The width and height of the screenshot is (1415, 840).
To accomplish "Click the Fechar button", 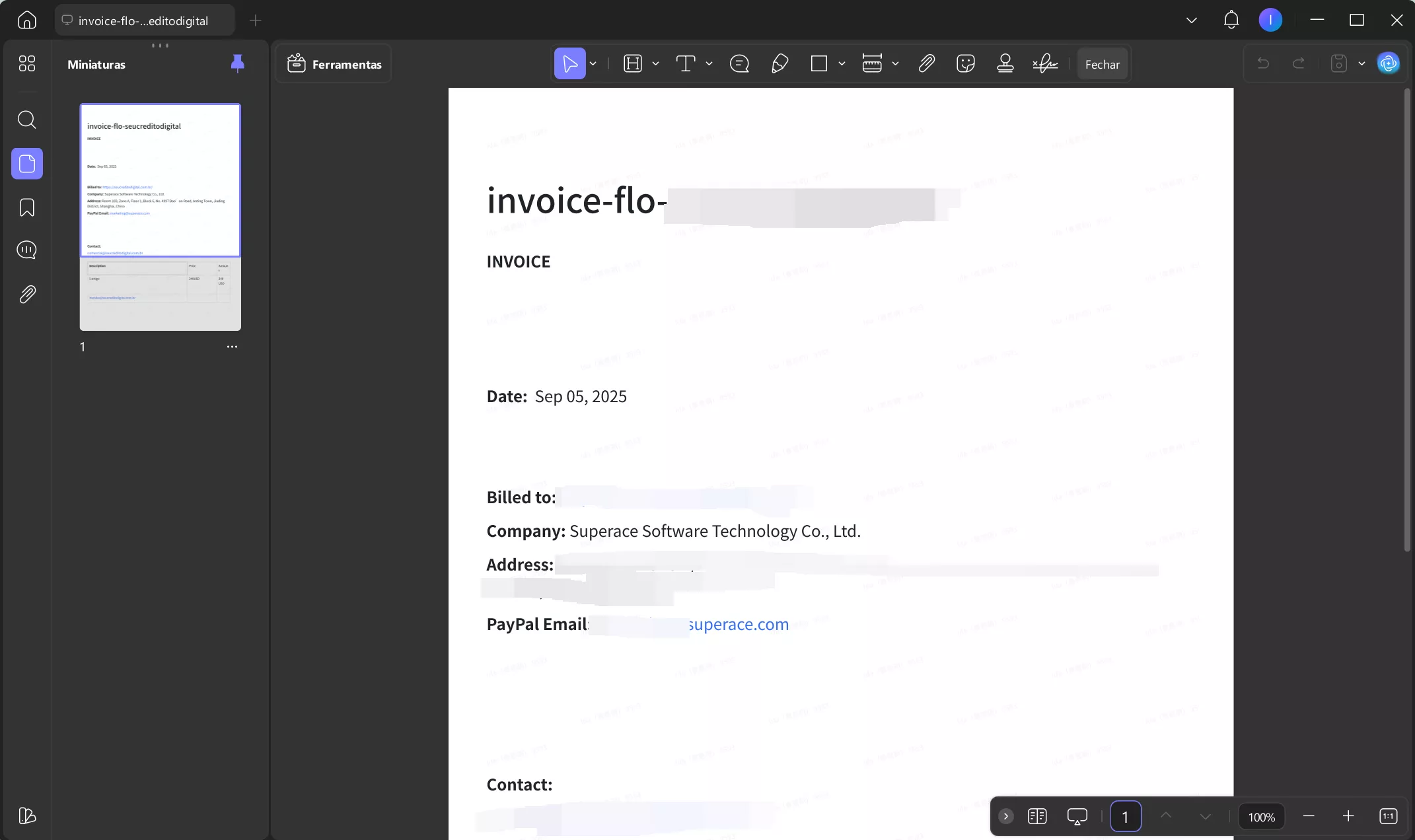I will [x=1102, y=64].
